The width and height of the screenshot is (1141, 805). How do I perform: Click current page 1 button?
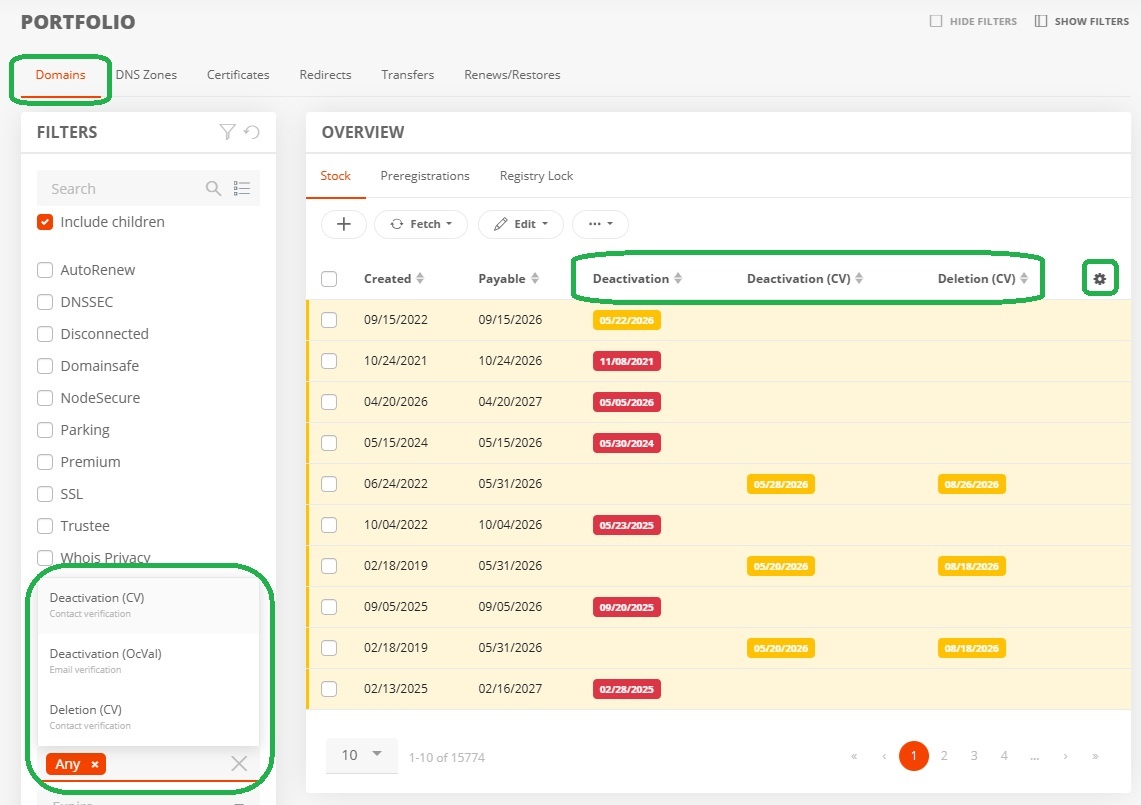click(914, 756)
